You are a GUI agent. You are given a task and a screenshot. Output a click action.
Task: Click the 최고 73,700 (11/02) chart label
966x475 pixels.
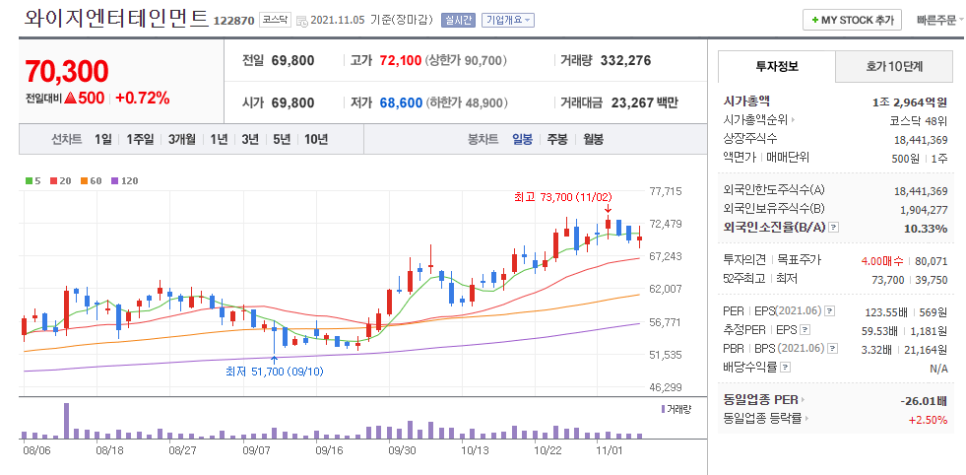[563, 197]
